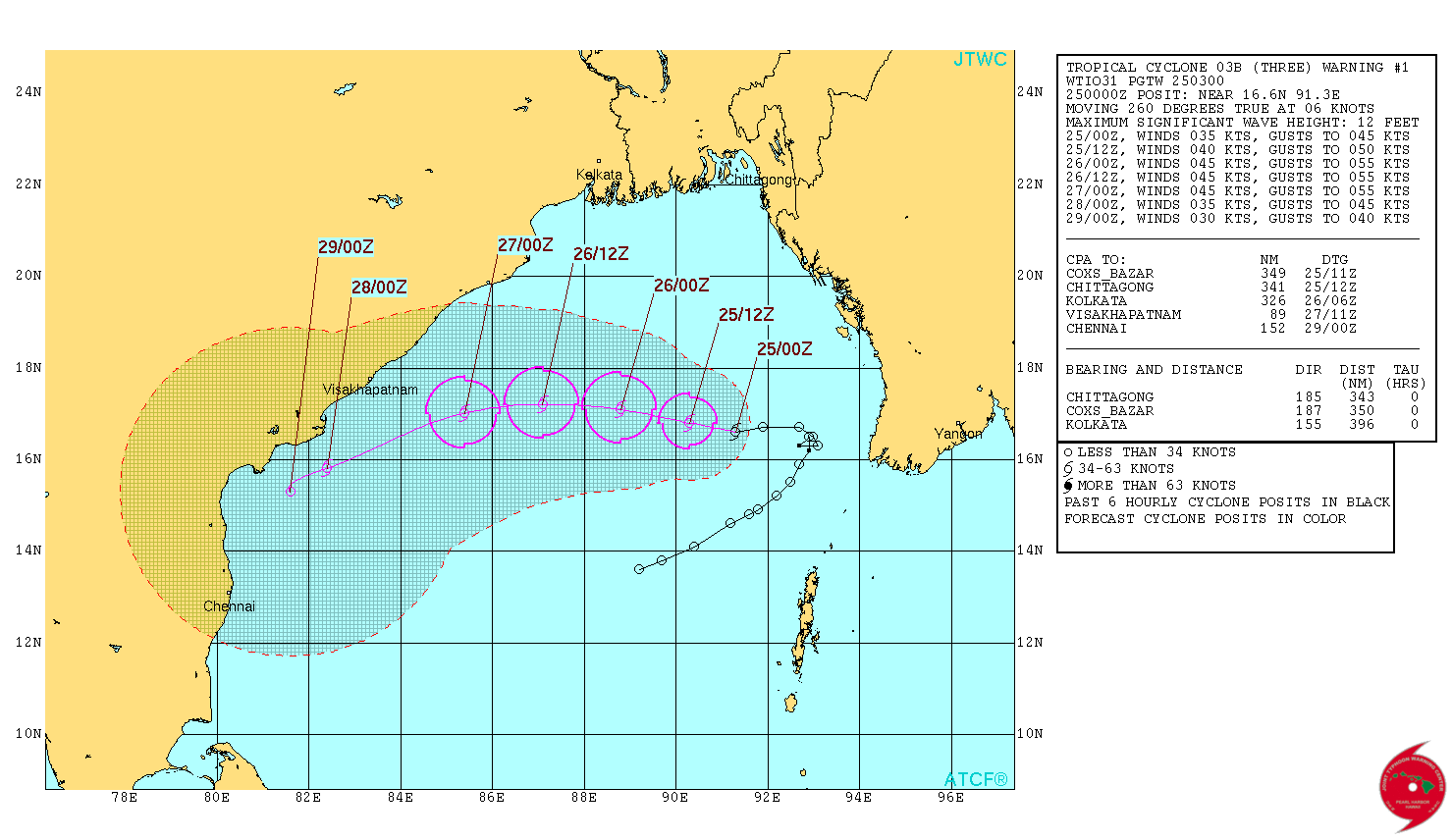The image size is (1452, 840).
Task: Click the 27/00Z wind radius circle marker
Action: pyautogui.click(x=463, y=412)
